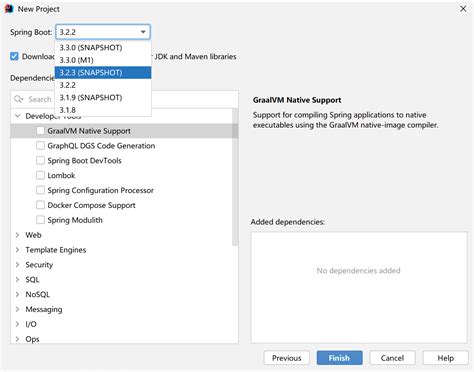
Task: Enable GraalVM Native Support checkbox
Action: pos(40,131)
